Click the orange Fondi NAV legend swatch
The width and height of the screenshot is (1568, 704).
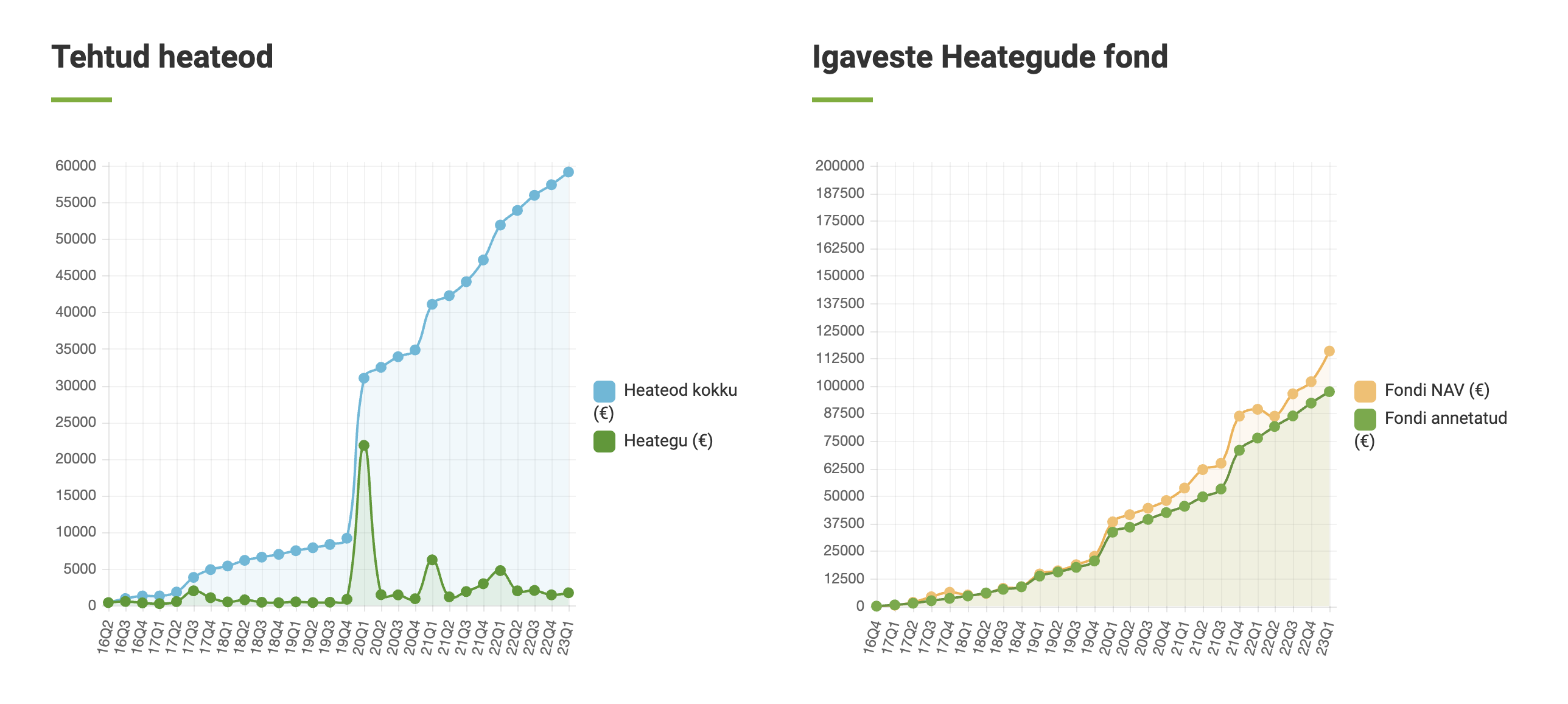point(1365,391)
